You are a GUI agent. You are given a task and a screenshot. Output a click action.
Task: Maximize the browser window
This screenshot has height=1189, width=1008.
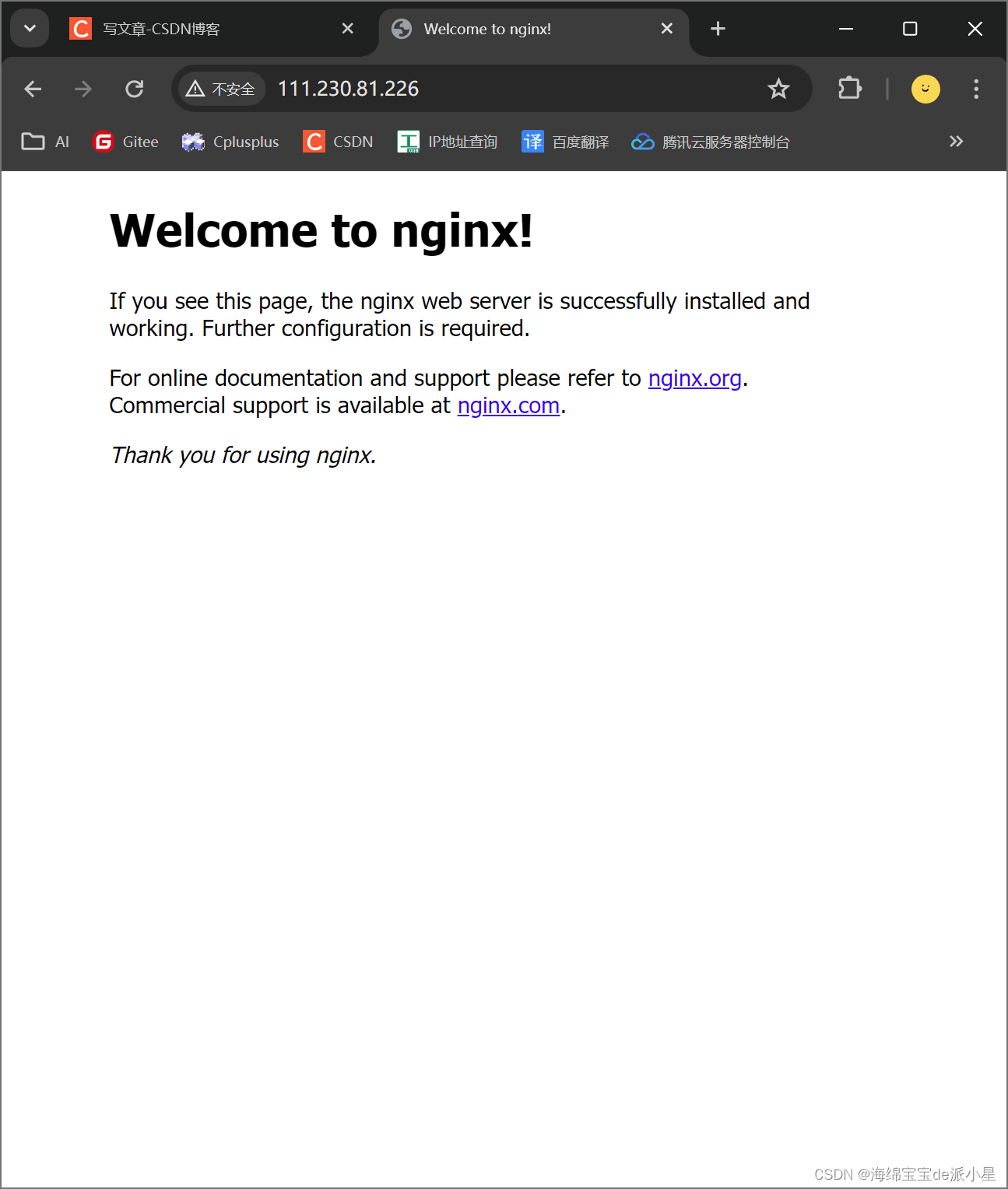click(x=910, y=29)
